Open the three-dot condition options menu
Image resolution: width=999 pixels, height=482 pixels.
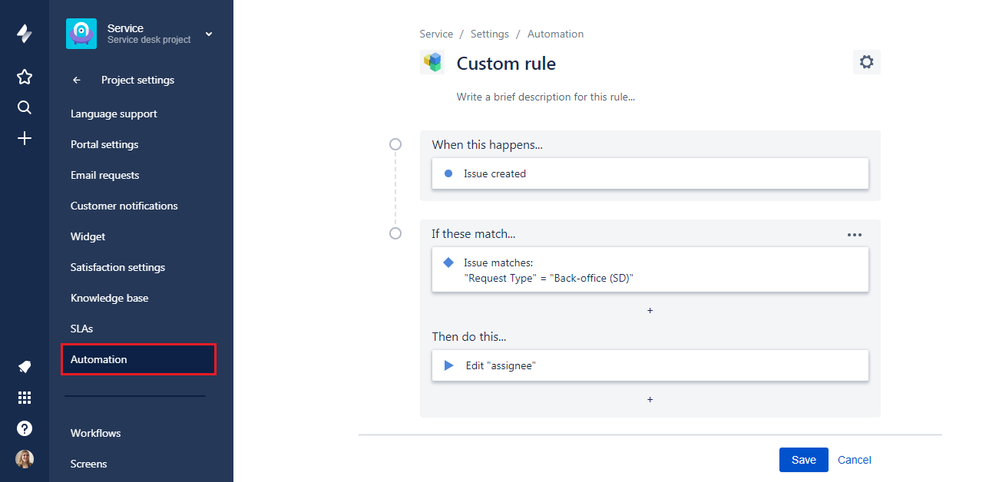click(x=854, y=234)
